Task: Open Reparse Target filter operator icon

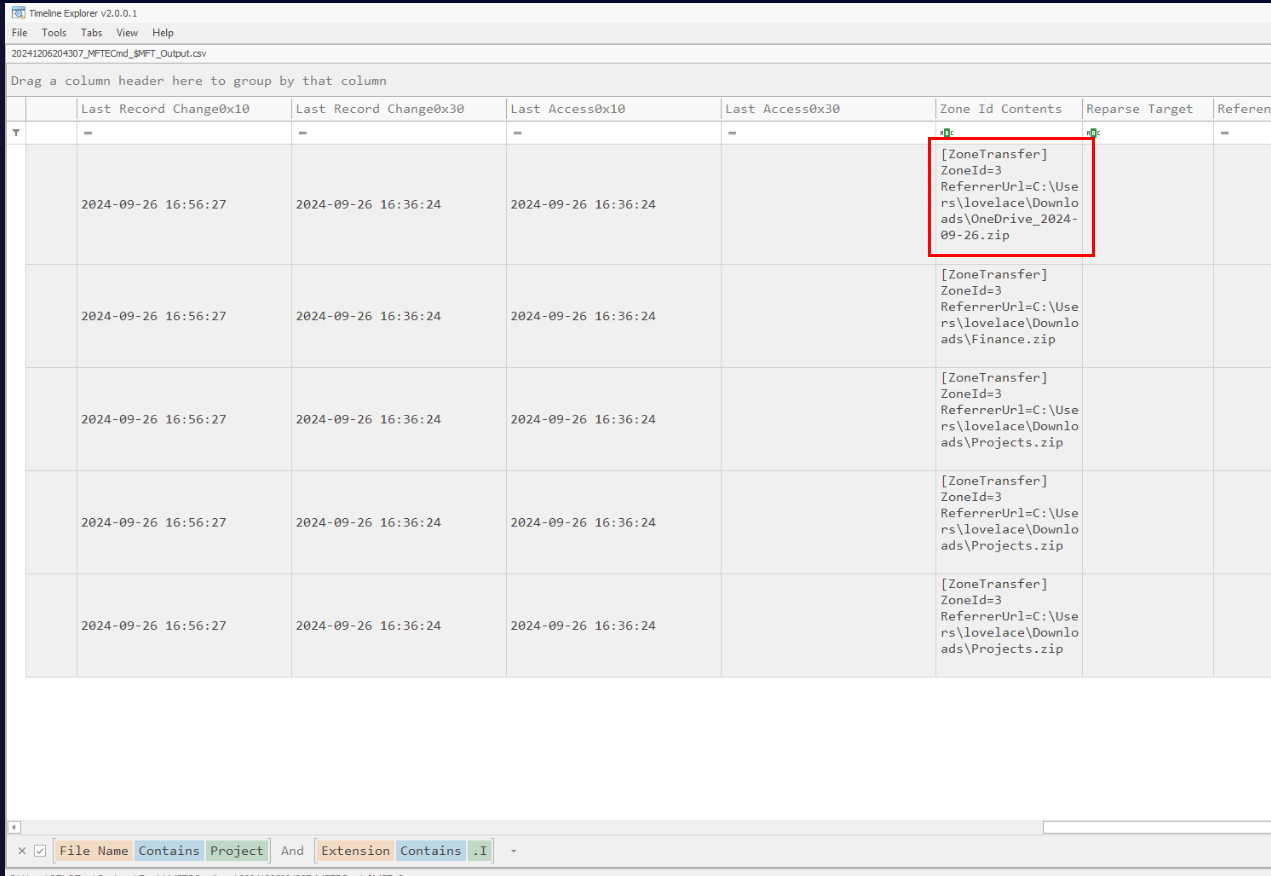Action: [x=1093, y=133]
